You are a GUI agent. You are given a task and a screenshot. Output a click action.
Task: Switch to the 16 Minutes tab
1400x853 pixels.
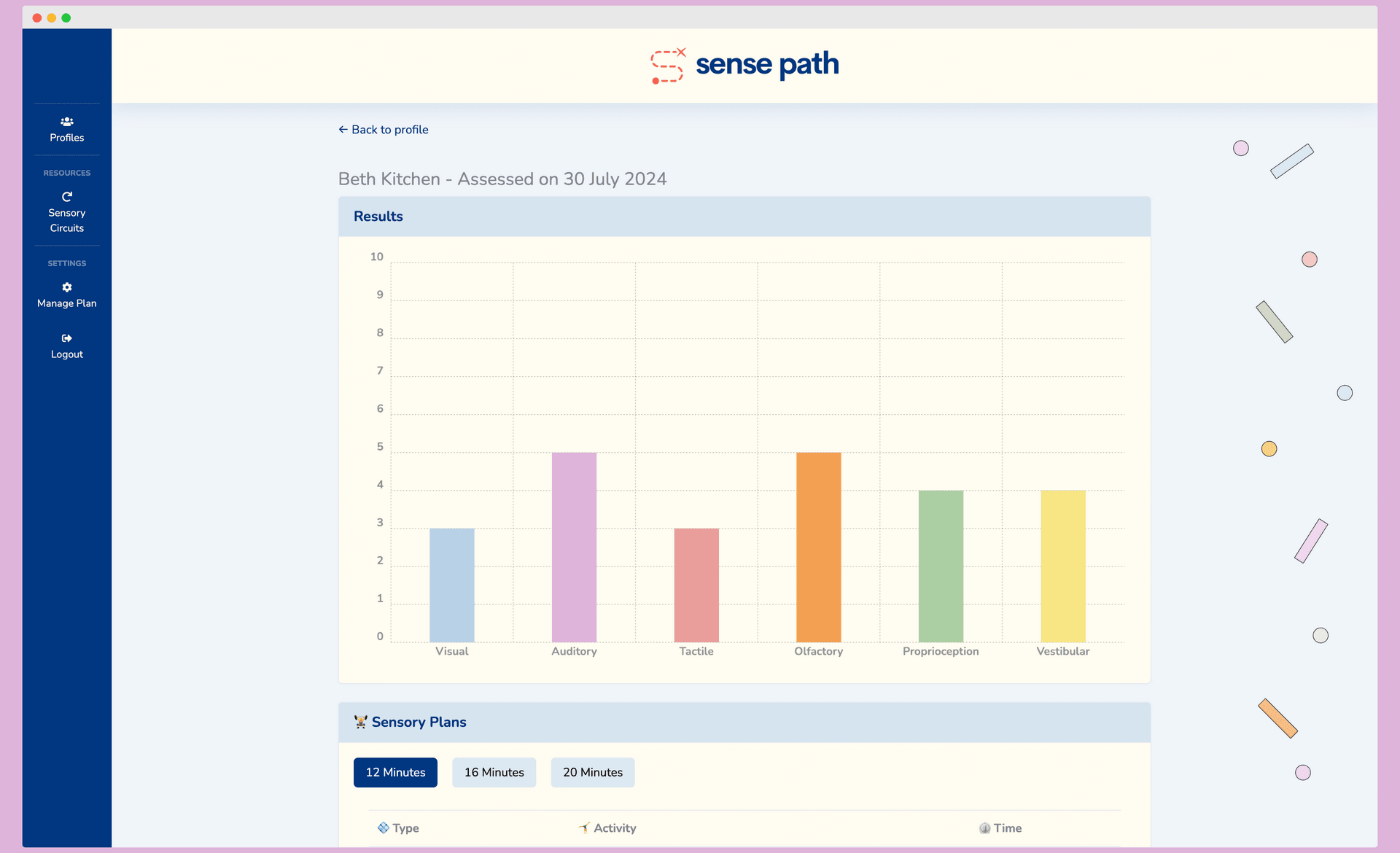tap(494, 772)
